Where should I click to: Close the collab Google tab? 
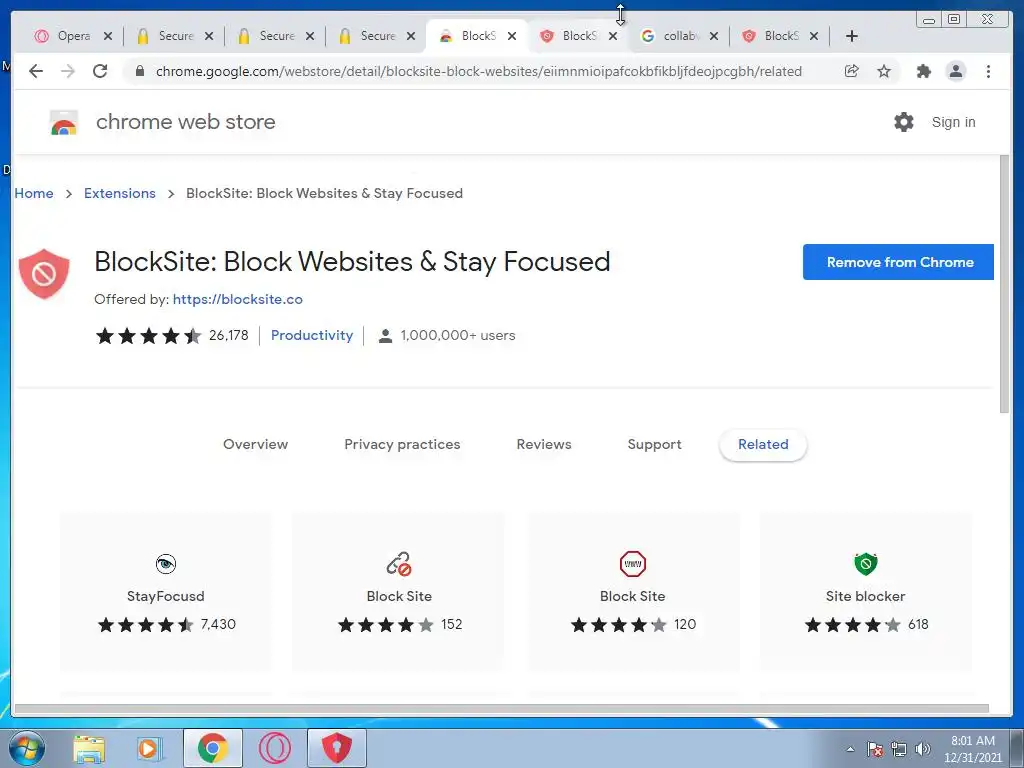714,36
